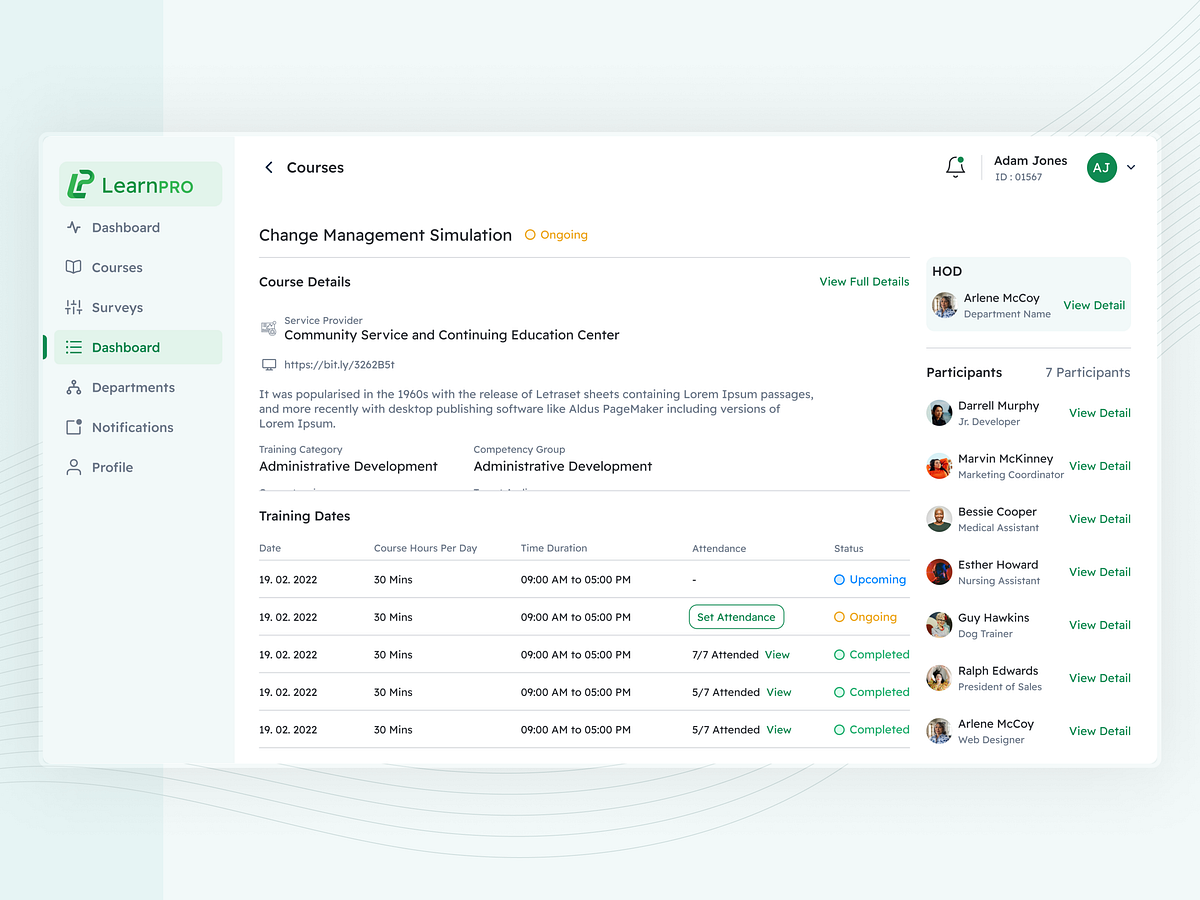
Task: Switch to the Dashboard sidebar entry
Action: pos(124,347)
